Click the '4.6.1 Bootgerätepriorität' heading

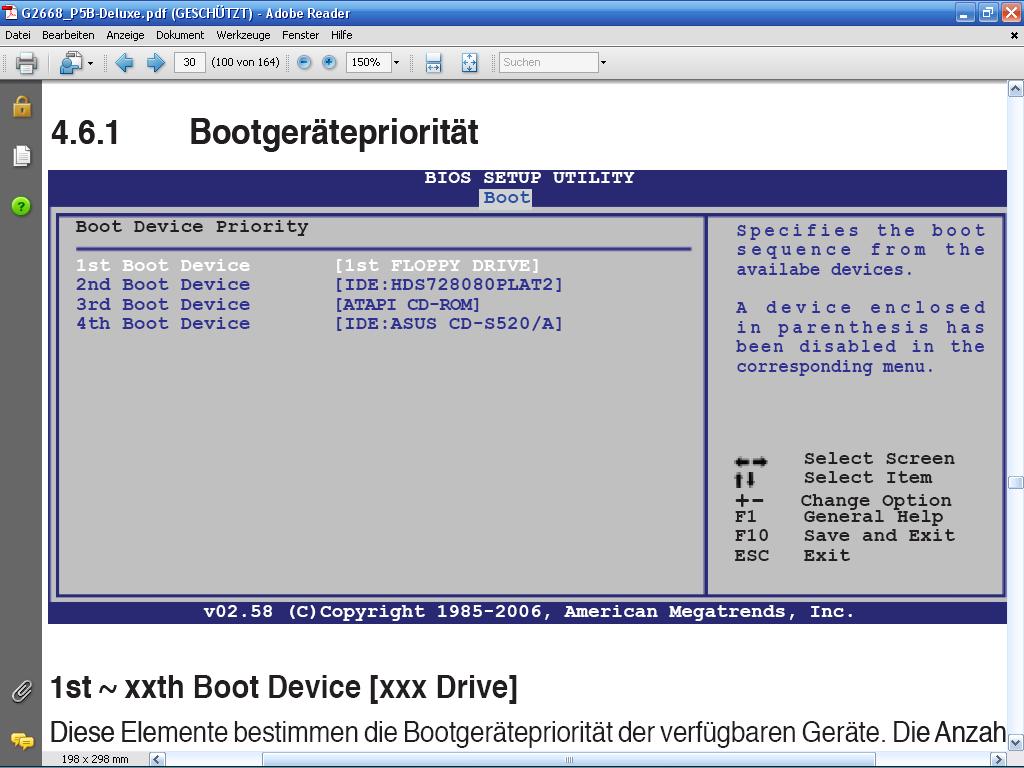point(264,133)
